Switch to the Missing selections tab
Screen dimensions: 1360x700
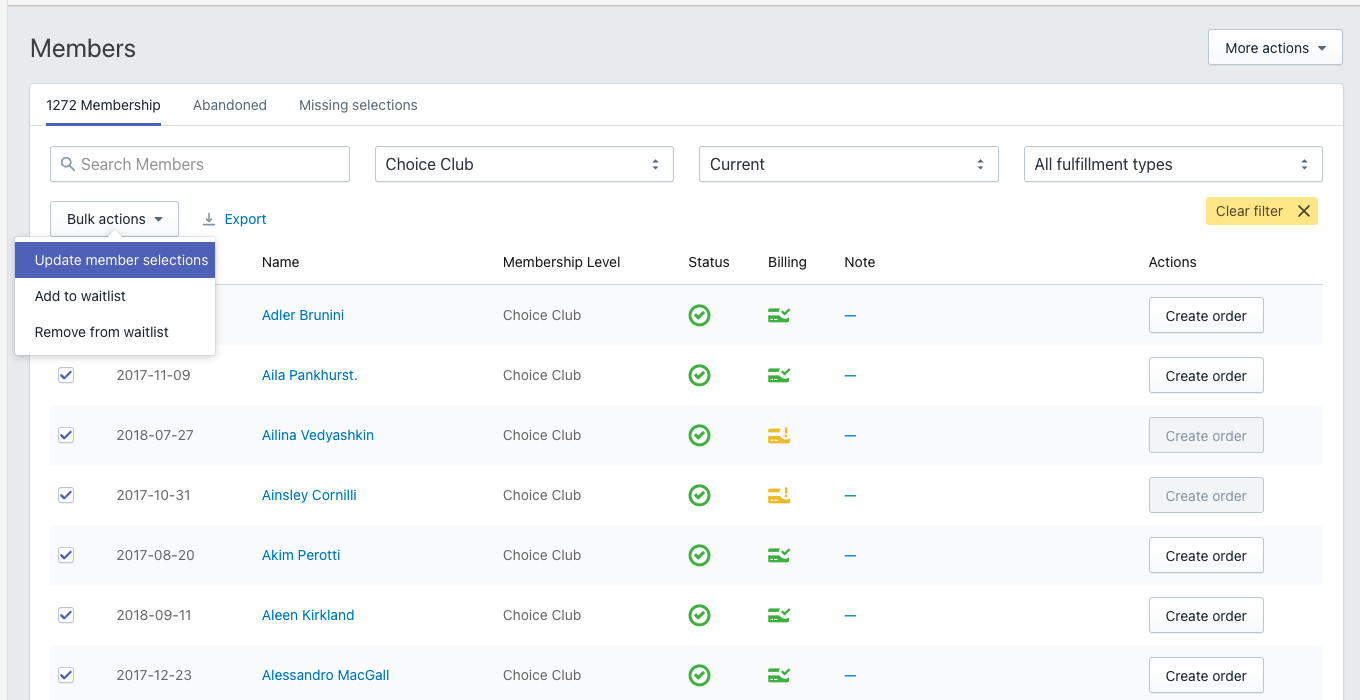pyautogui.click(x=358, y=105)
